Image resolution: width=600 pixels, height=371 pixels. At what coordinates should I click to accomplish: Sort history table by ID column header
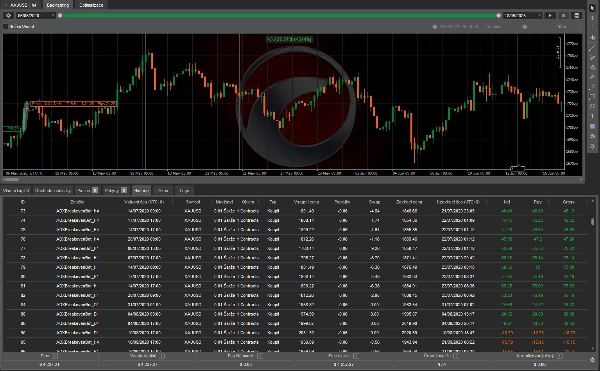23,202
